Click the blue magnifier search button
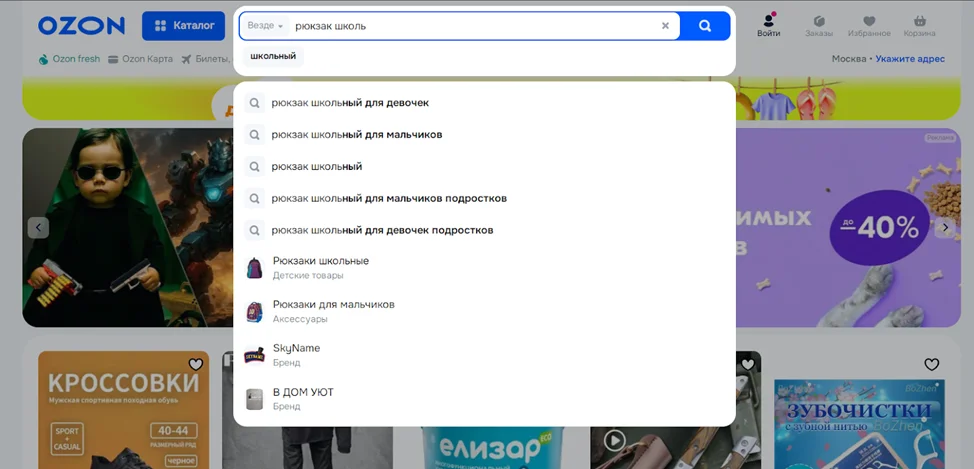Viewport: 974px width, 469px height. pyautogui.click(x=705, y=26)
